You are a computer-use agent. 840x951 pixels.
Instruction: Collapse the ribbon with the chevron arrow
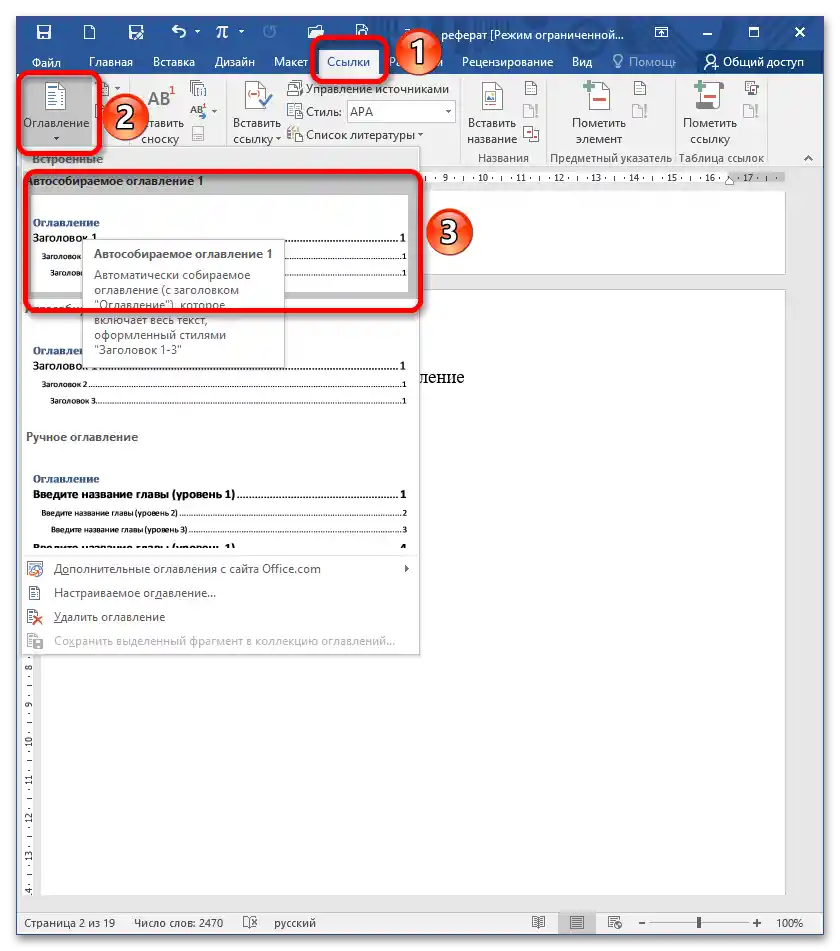pyautogui.click(x=808, y=158)
